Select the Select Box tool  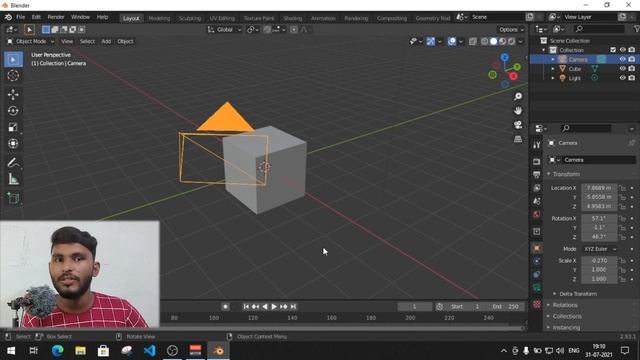(13, 60)
